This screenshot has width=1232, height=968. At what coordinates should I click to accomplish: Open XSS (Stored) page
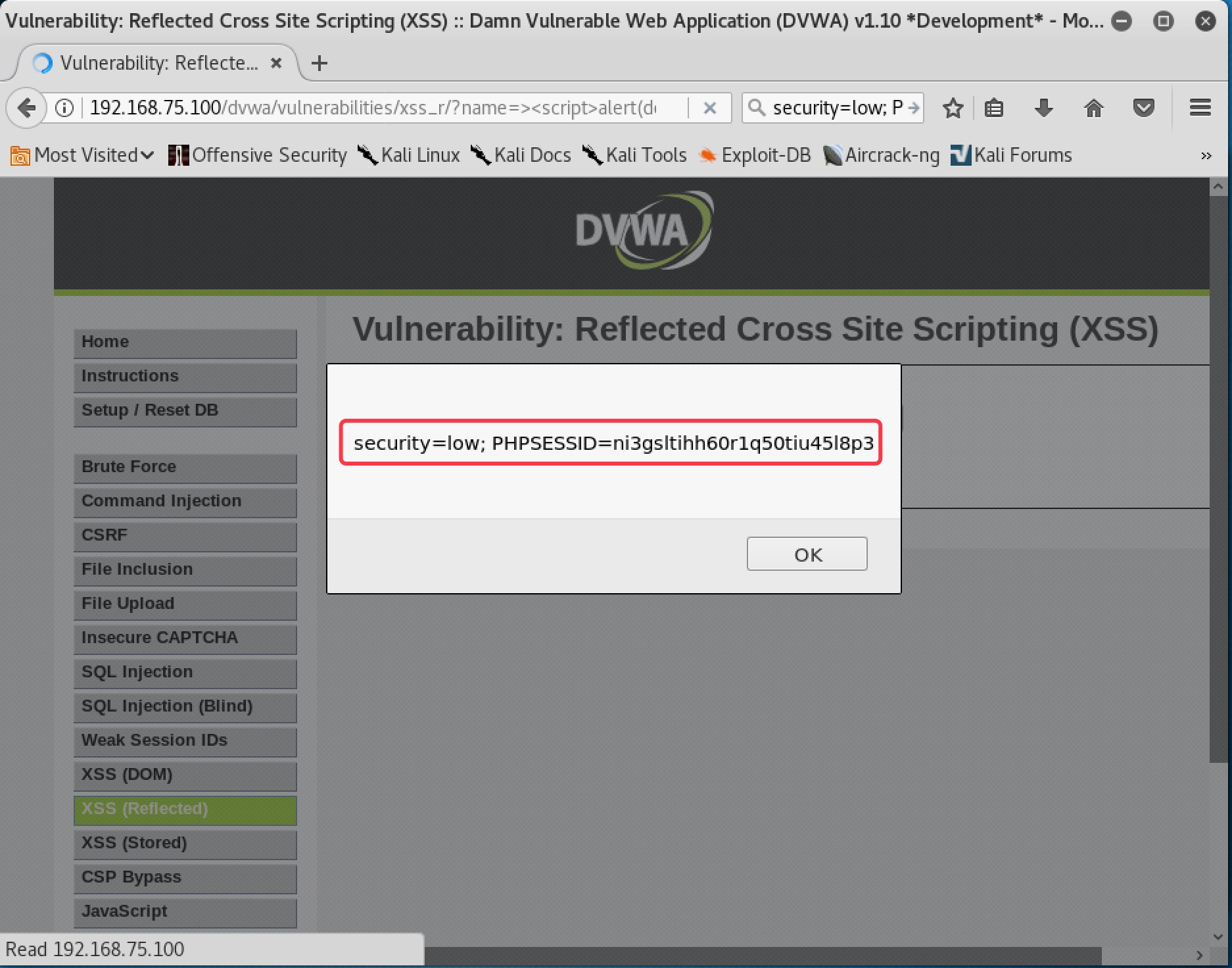pyautogui.click(x=185, y=844)
